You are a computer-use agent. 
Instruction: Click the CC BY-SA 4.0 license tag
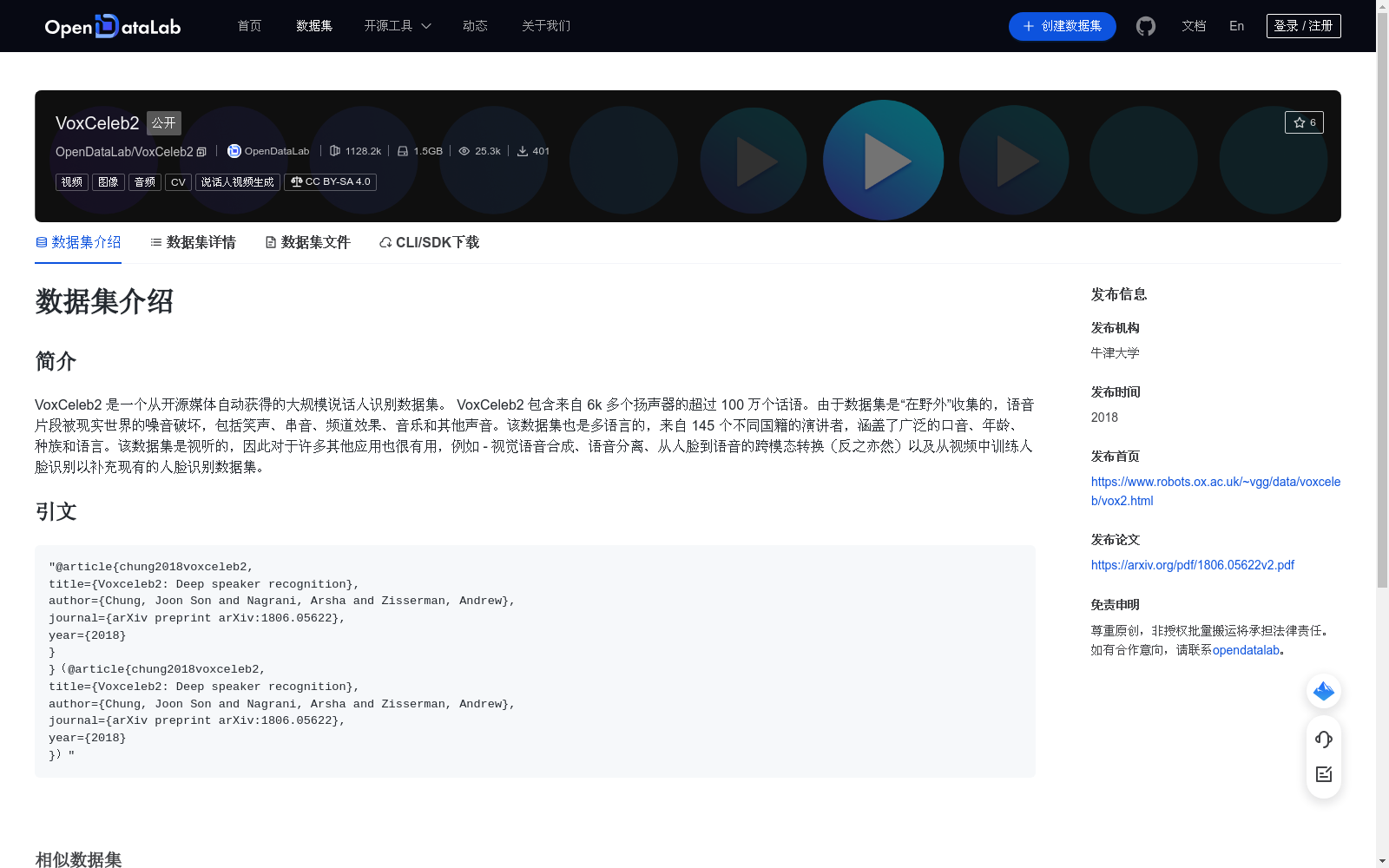pos(330,182)
